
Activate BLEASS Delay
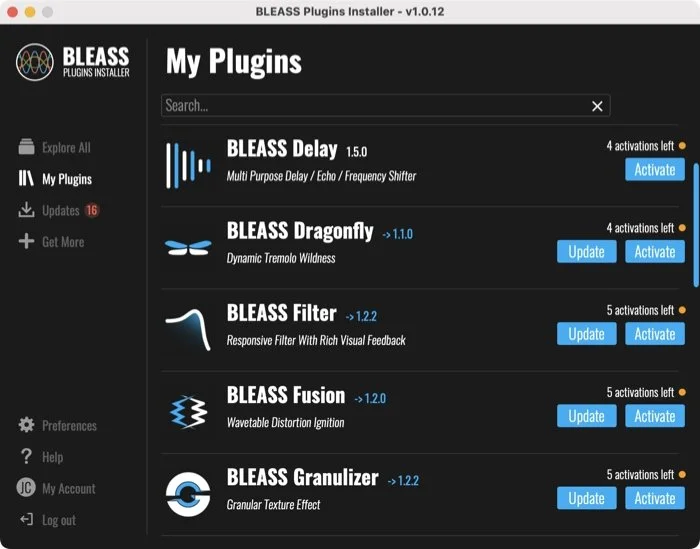[x=654, y=169]
